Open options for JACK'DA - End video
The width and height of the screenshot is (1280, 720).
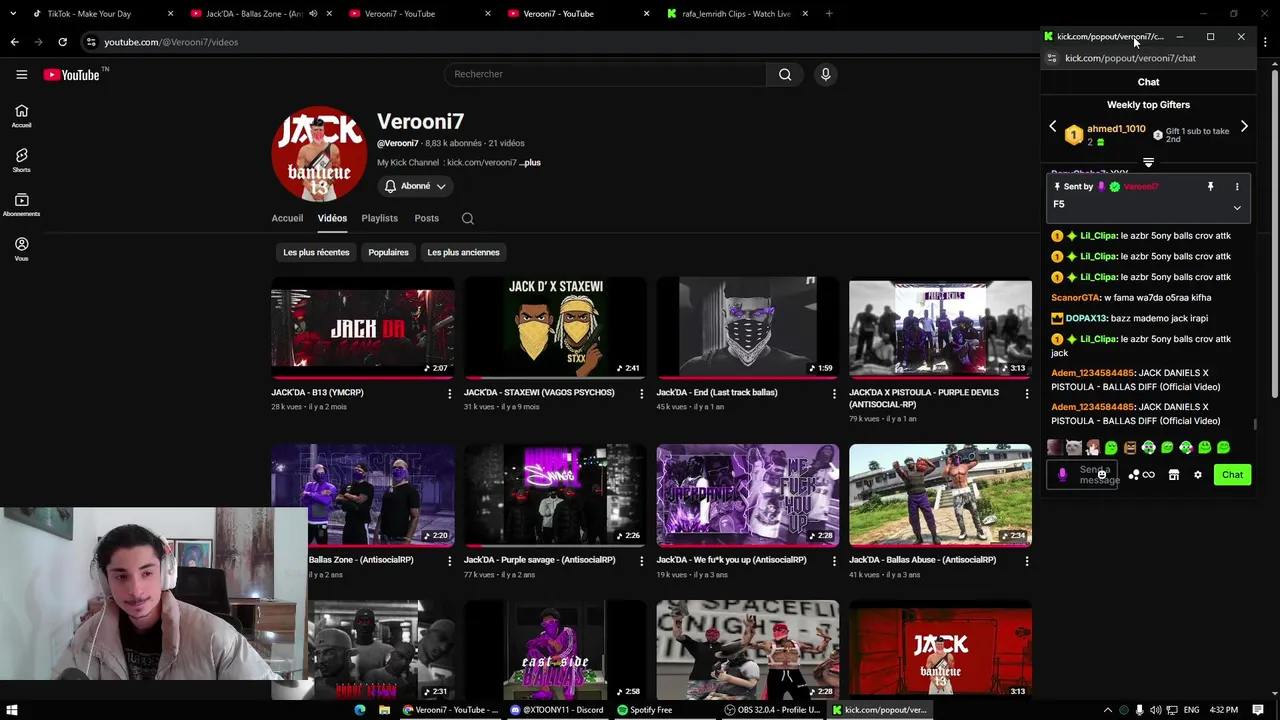click(834, 393)
